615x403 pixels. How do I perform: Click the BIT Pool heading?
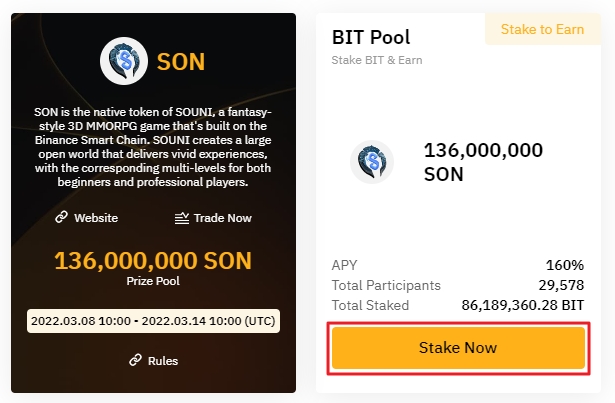click(371, 37)
